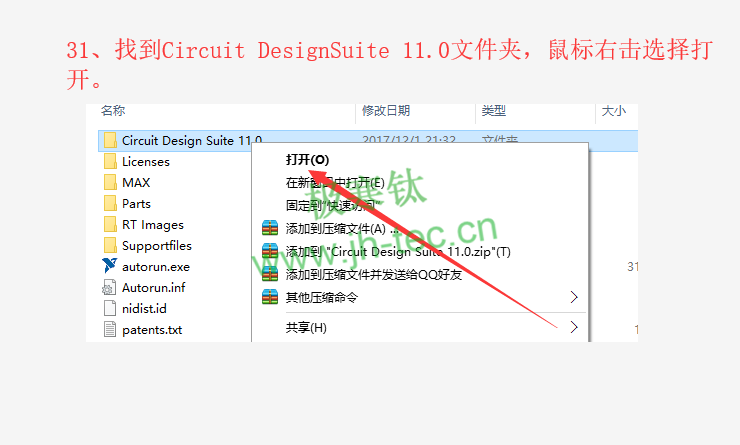This screenshot has width=740, height=445.
Task: Select the RT Images folder name
Action: tap(153, 225)
